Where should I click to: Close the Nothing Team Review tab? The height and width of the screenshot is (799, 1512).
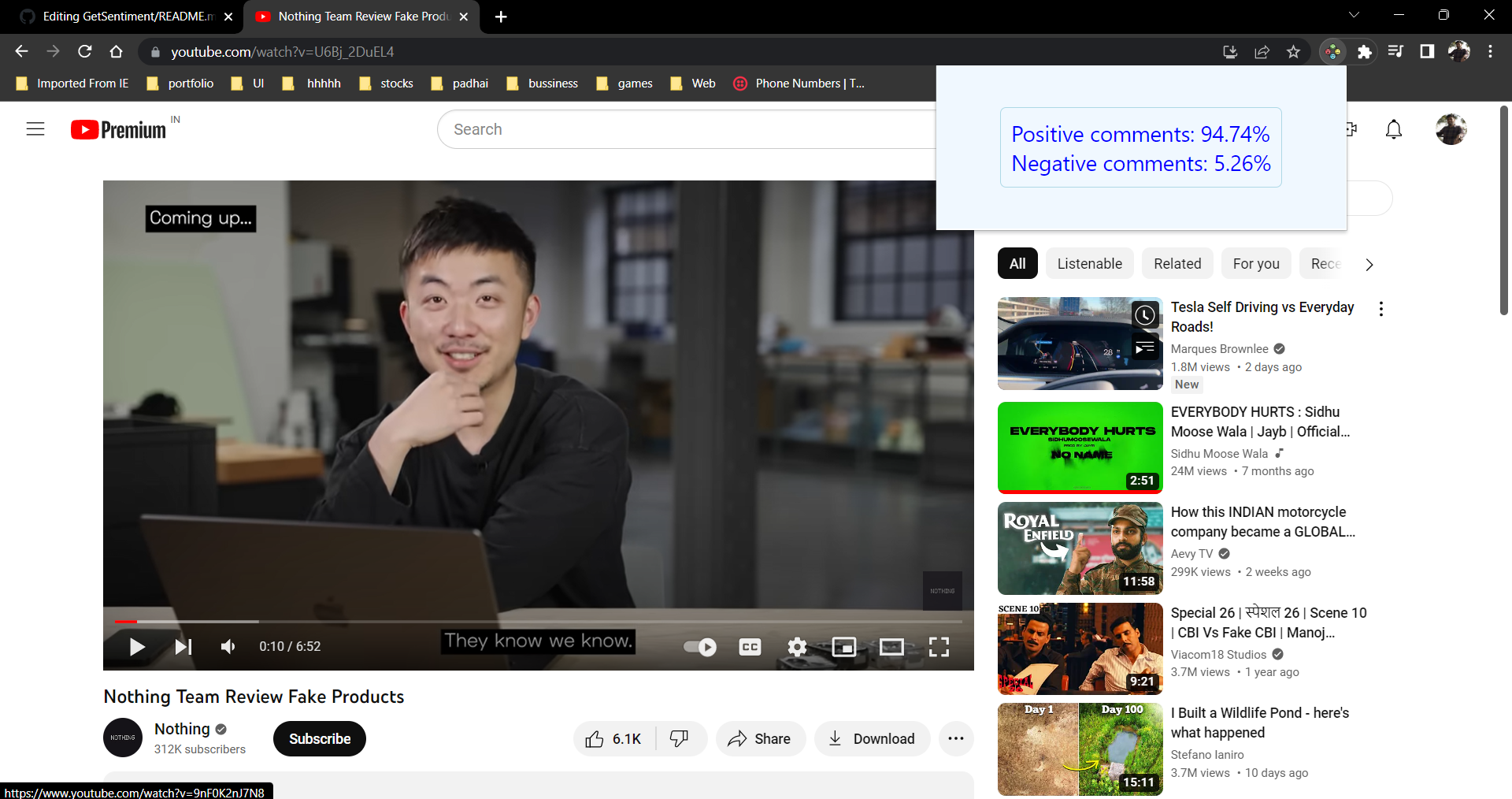tap(464, 17)
